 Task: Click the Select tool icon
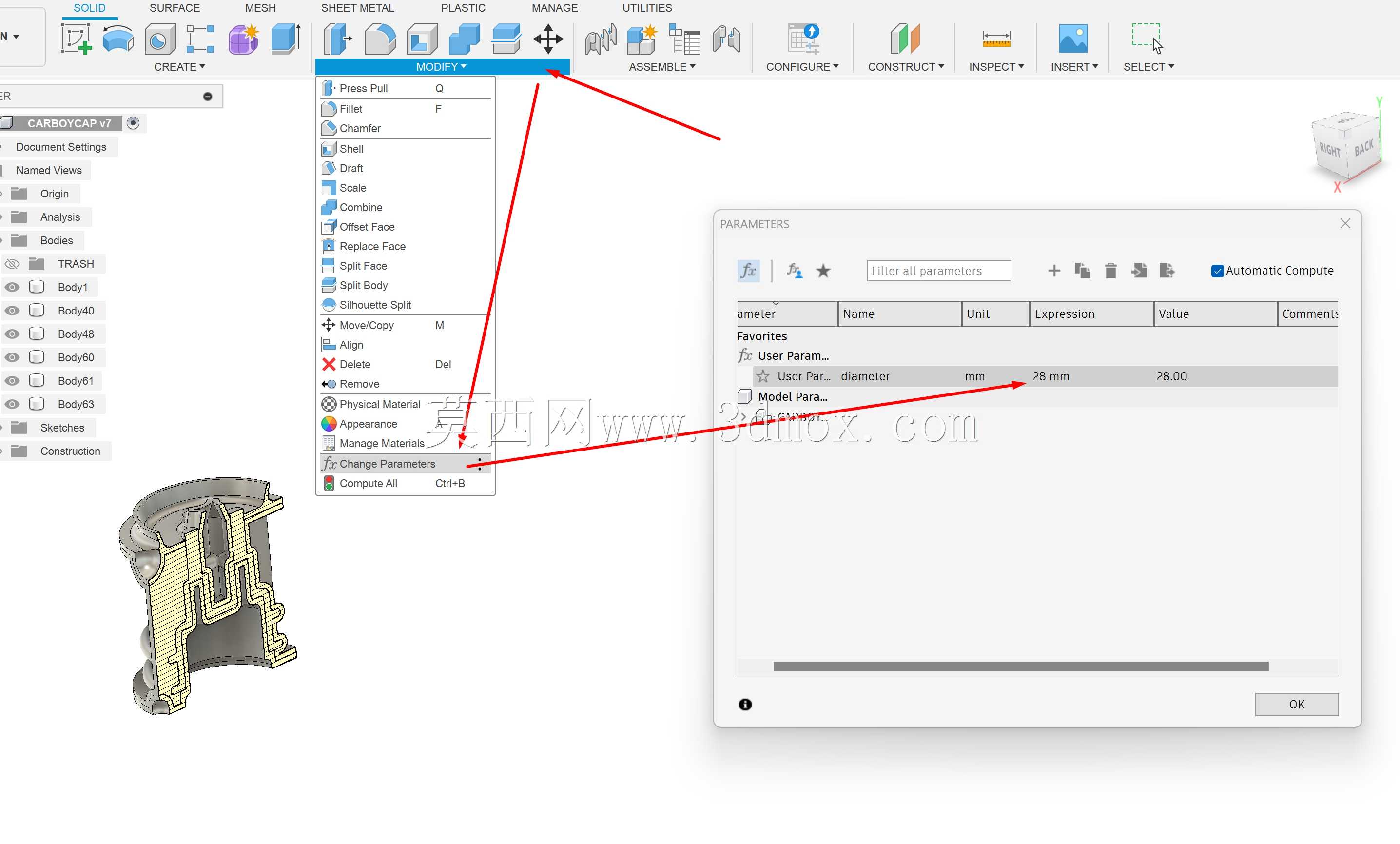pyautogui.click(x=1147, y=39)
